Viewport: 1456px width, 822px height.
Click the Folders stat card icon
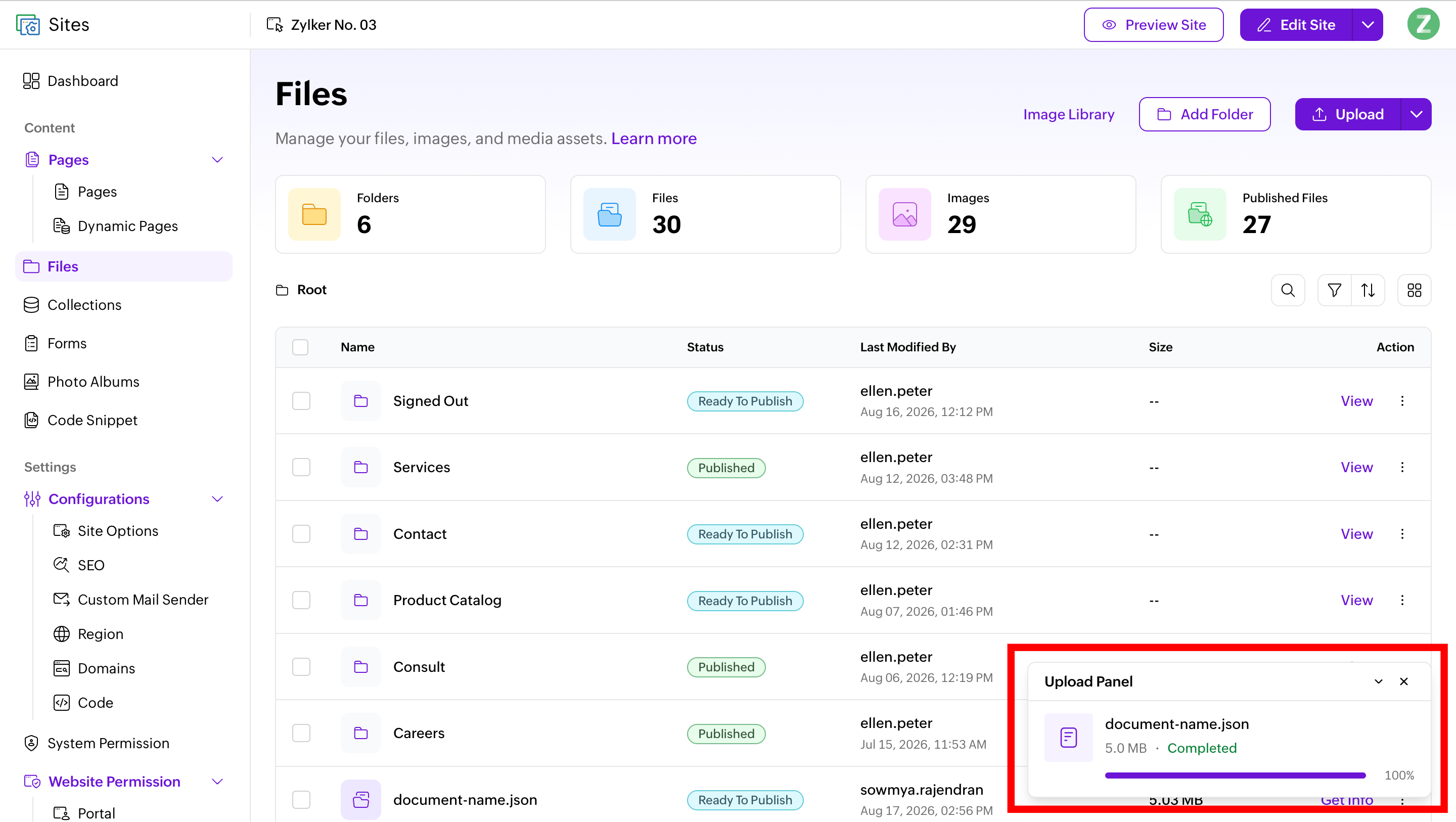click(314, 214)
